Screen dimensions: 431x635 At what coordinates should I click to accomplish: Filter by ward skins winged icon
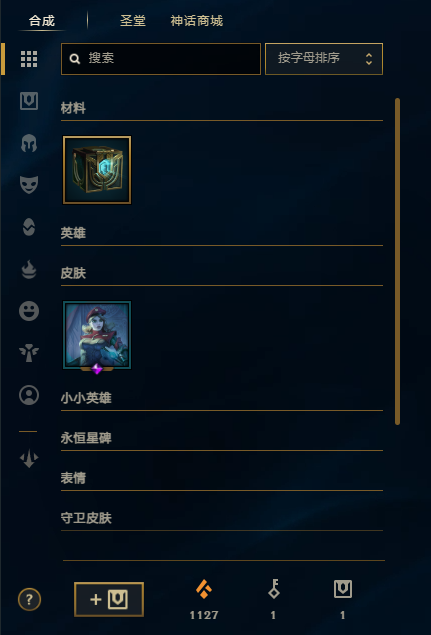29,353
